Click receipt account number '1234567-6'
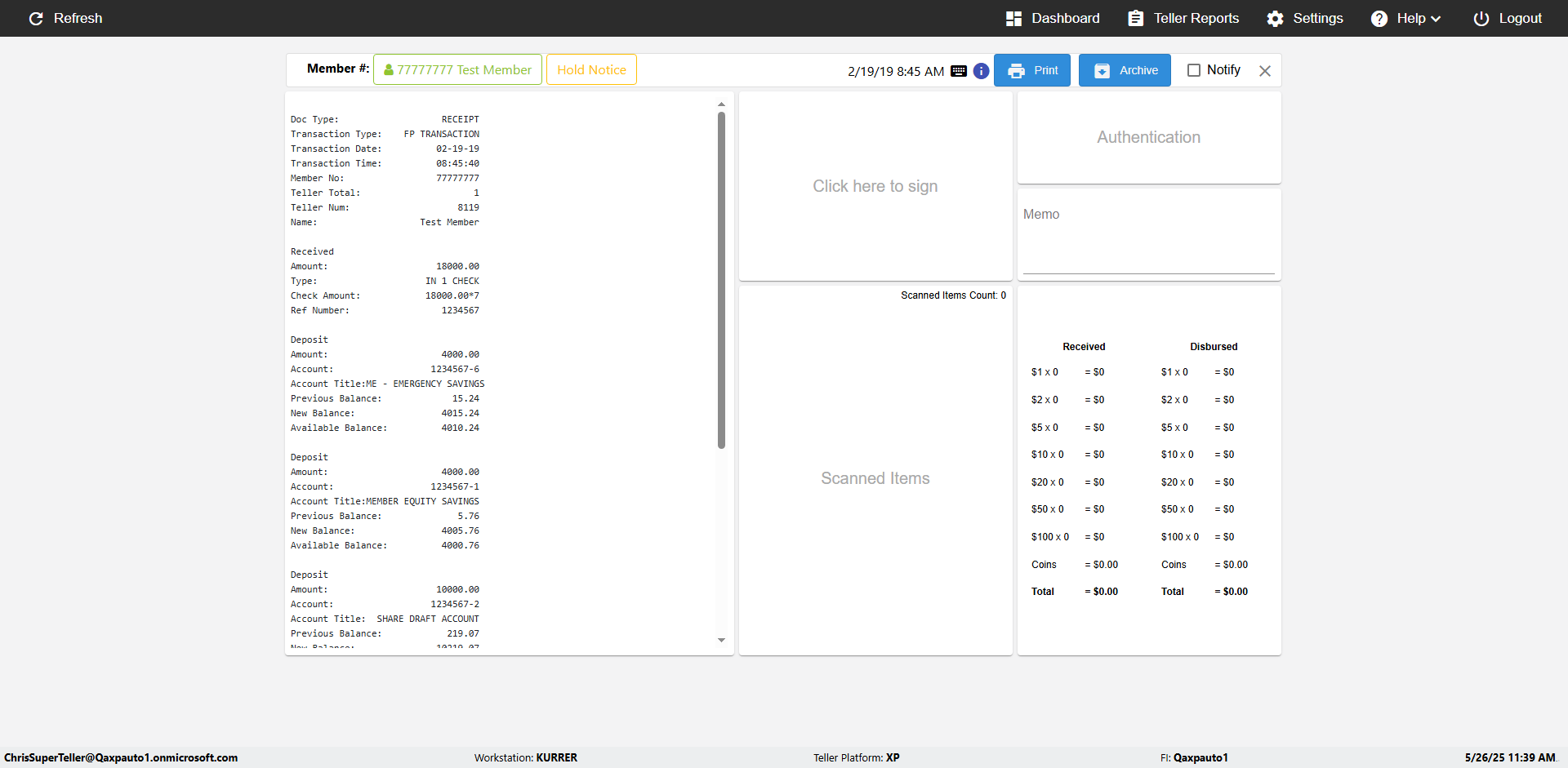The image size is (1568, 768). pyautogui.click(x=455, y=369)
